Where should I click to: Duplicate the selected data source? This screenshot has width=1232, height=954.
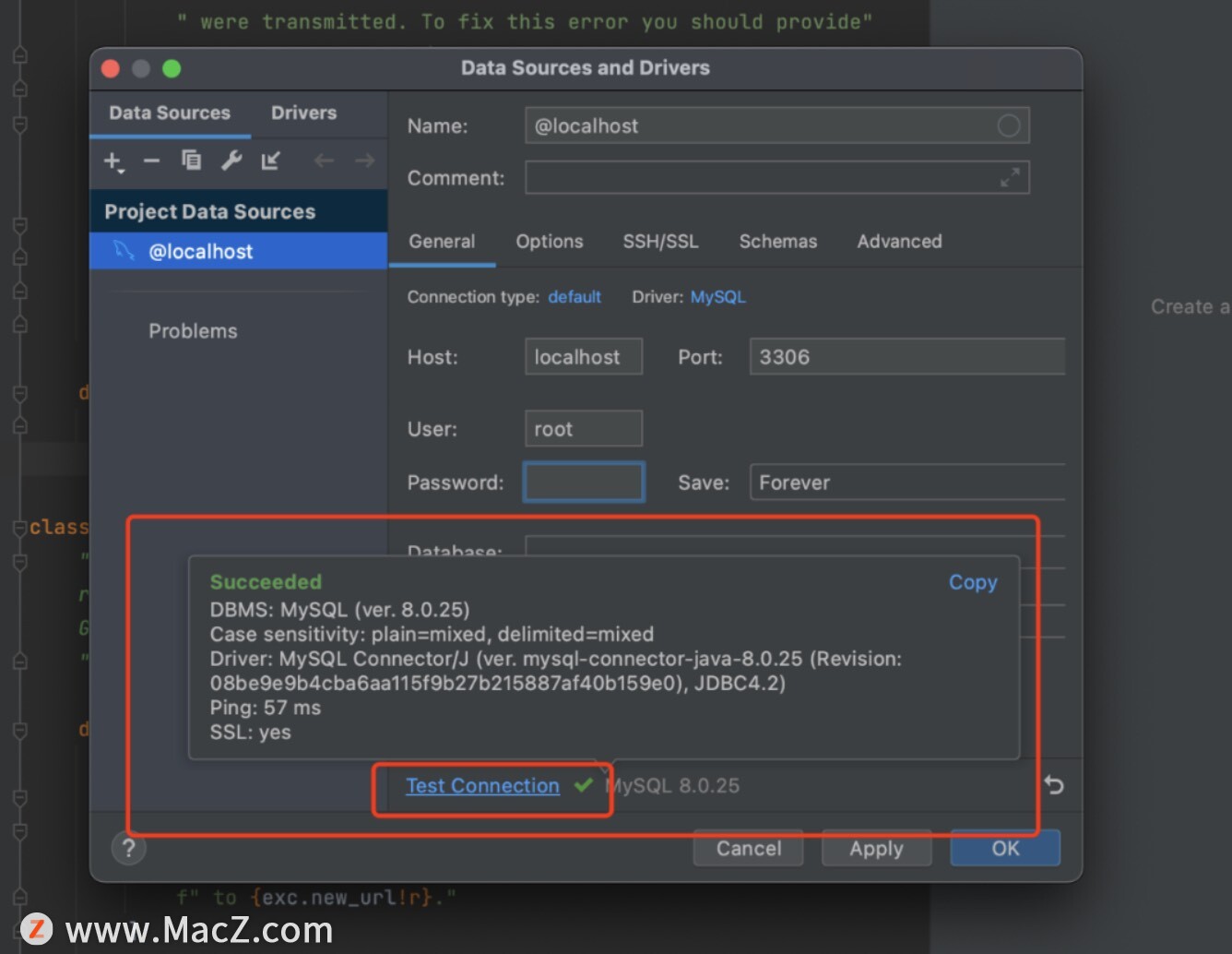(x=191, y=161)
